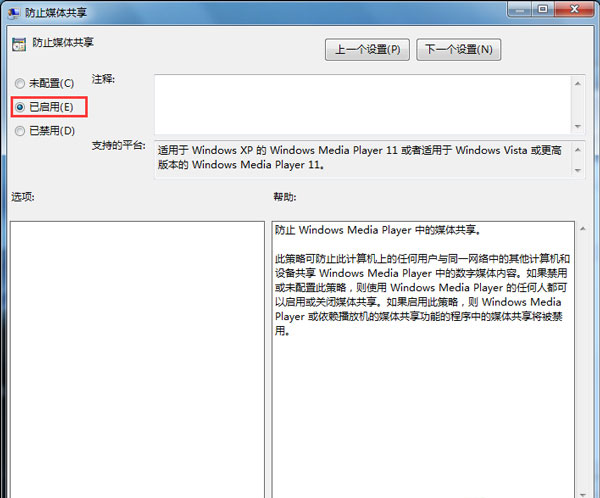Go to 上一个设置(P)

pos(367,49)
